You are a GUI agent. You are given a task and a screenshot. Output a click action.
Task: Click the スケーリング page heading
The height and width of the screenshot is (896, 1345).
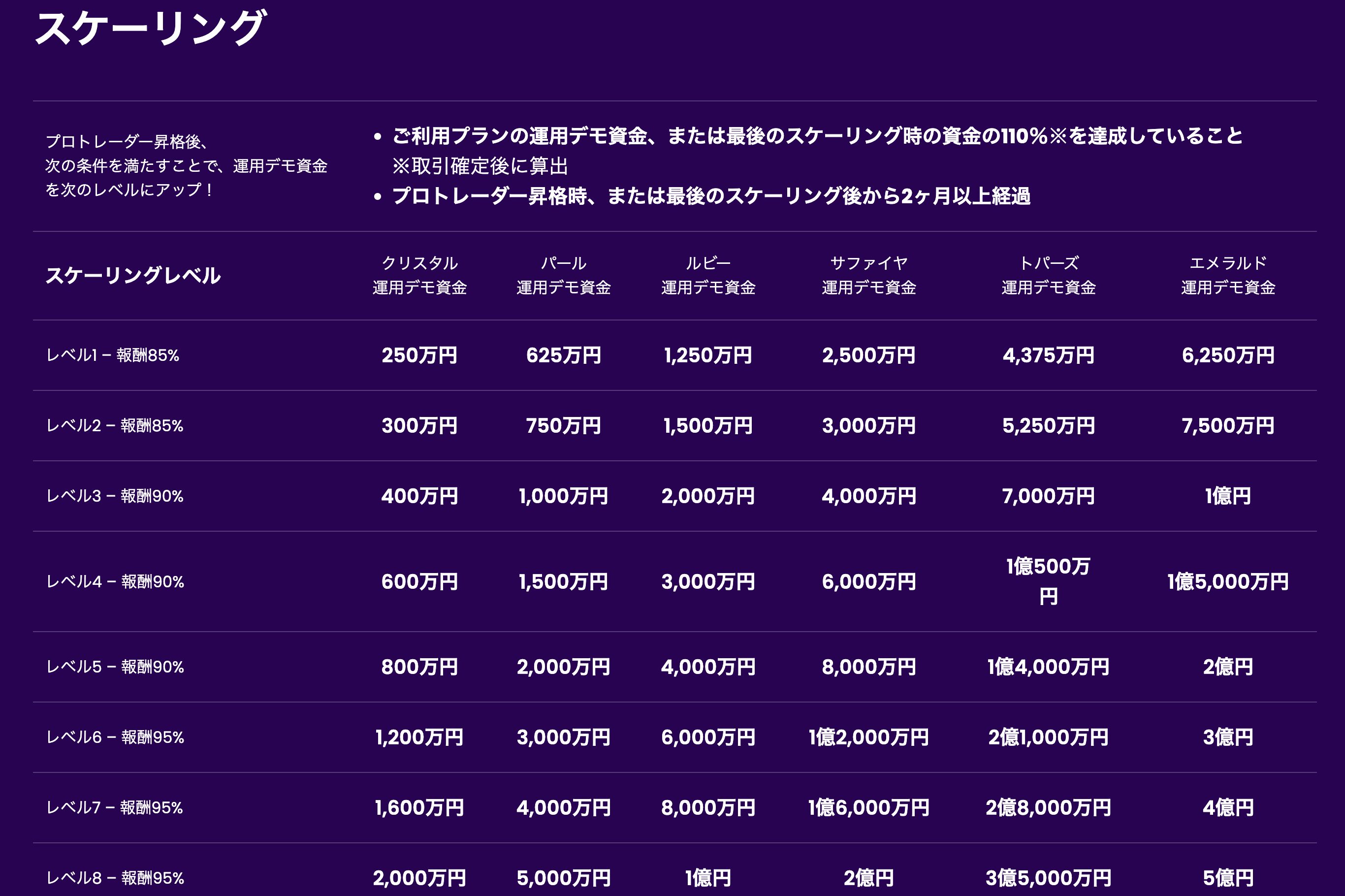point(150,28)
